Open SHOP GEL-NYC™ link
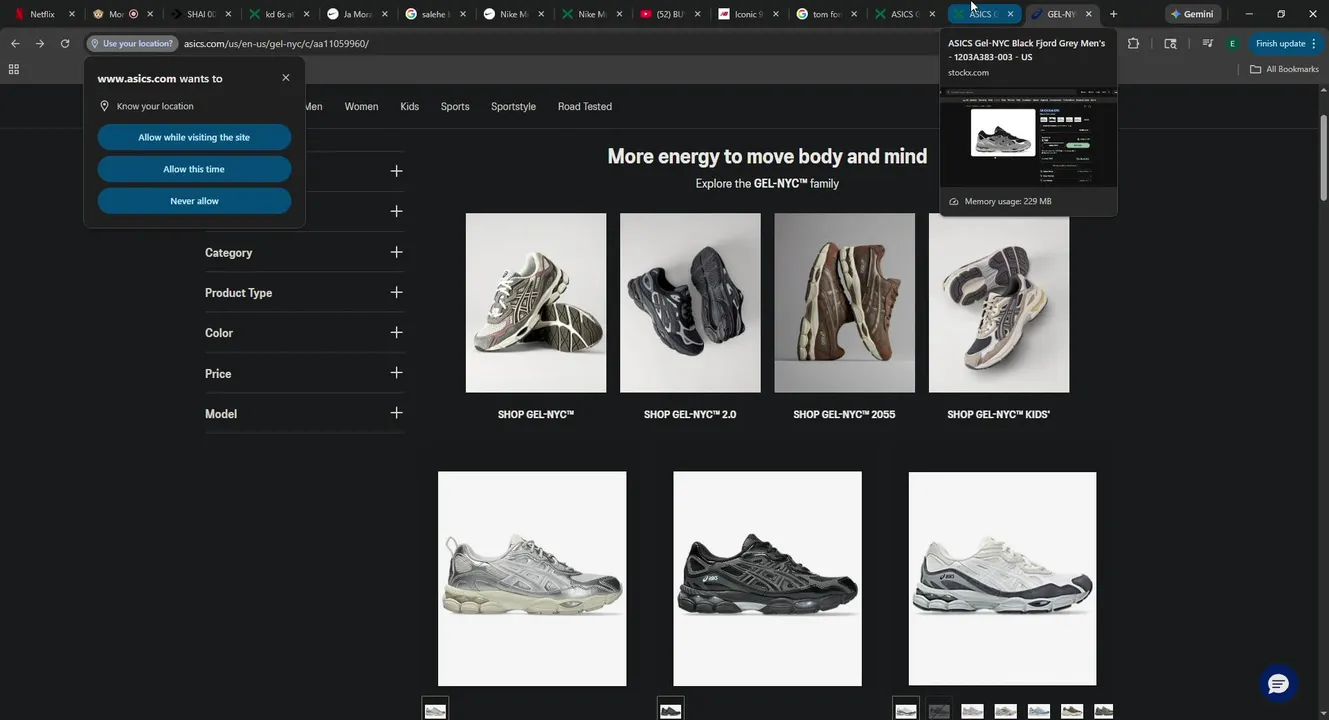This screenshot has height=720, width=1329. 536,414
